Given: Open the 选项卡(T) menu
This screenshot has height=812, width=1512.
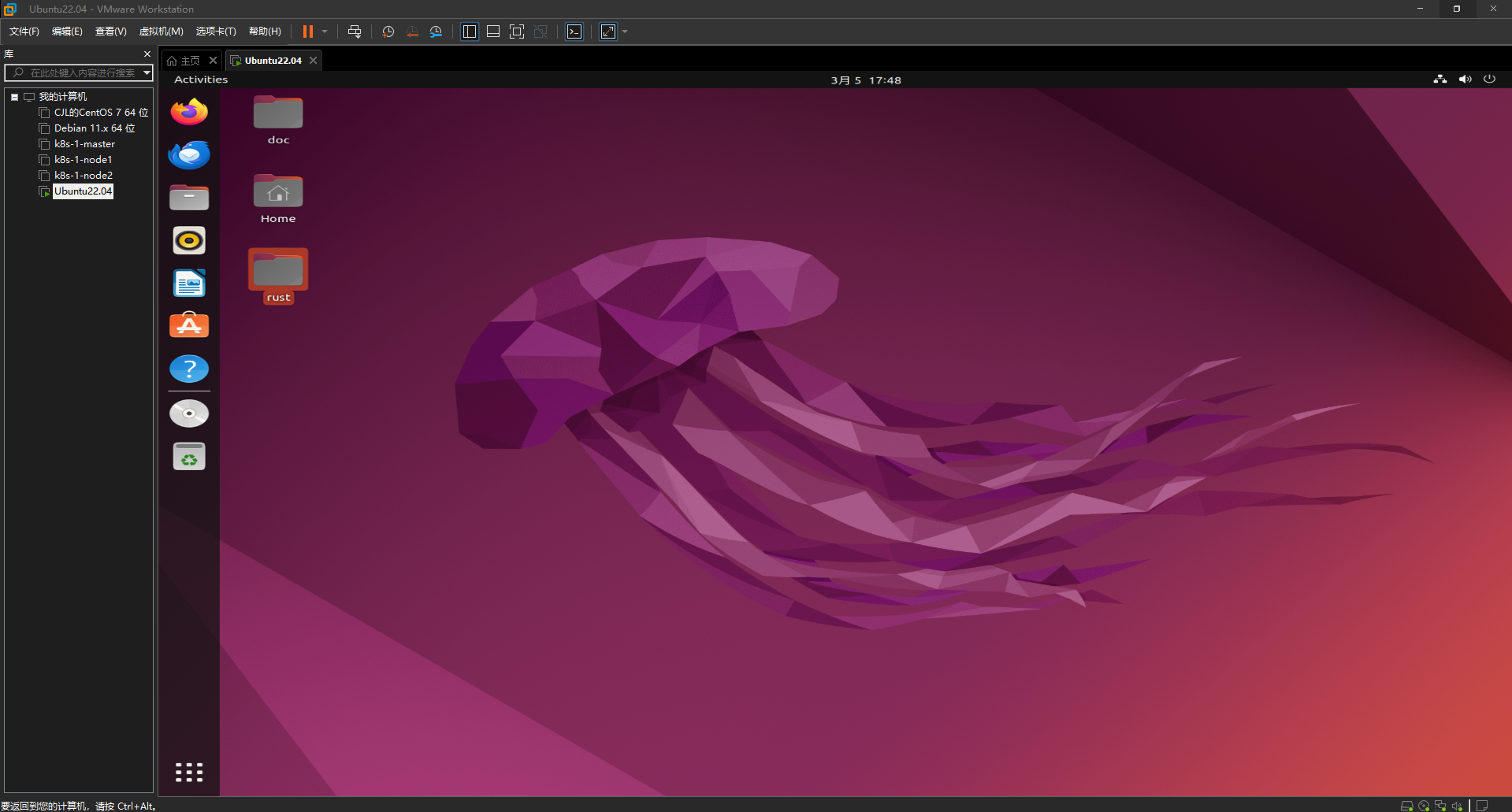Looking at the screenshot, I should tap(216, 32).
